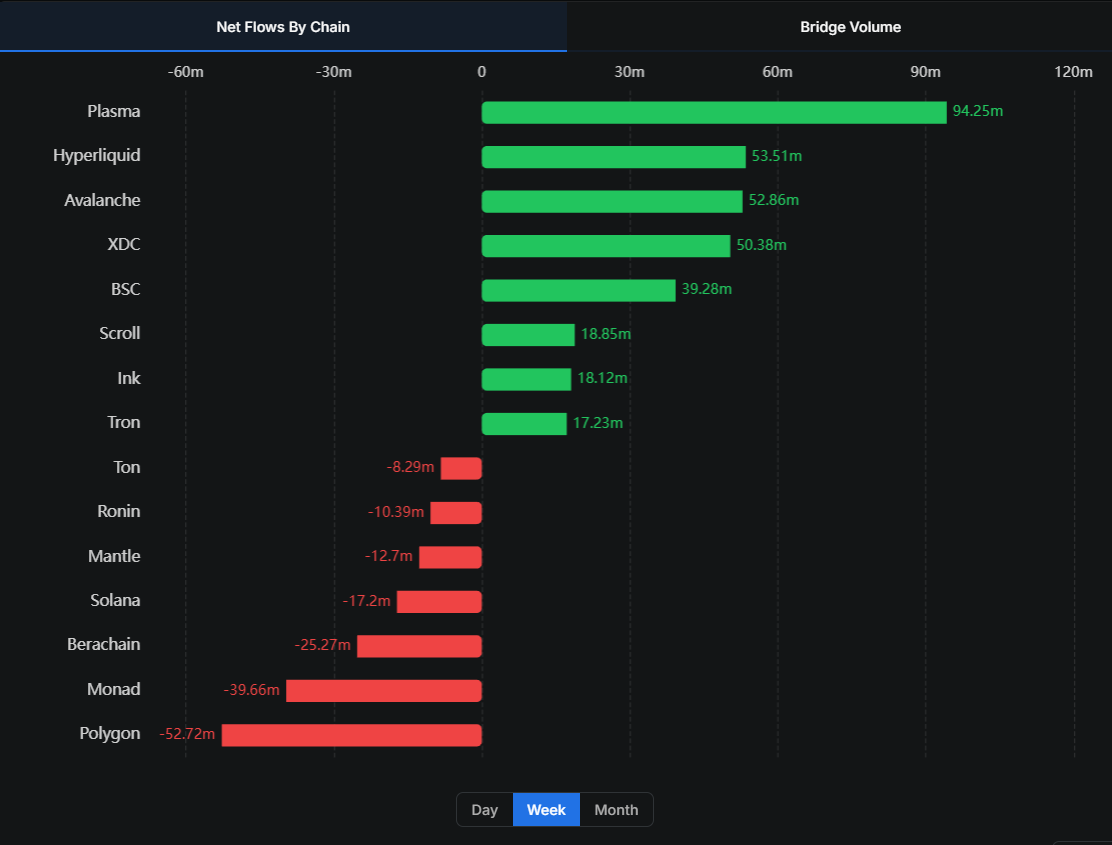Click the green Plasma inflow bar
The width and height of the screenshot is (1112, 845).
(x=714, y=112)
